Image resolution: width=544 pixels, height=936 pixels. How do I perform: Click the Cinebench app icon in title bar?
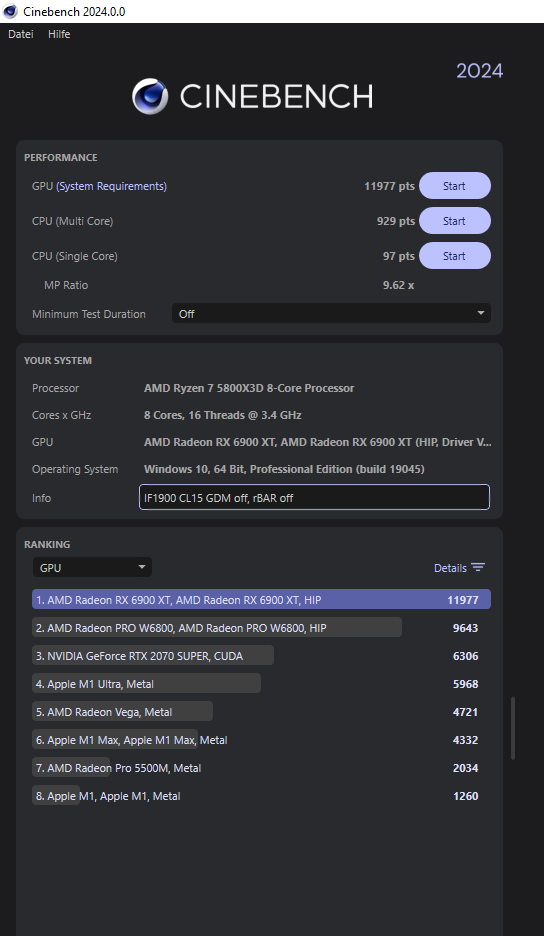point(10,11)
